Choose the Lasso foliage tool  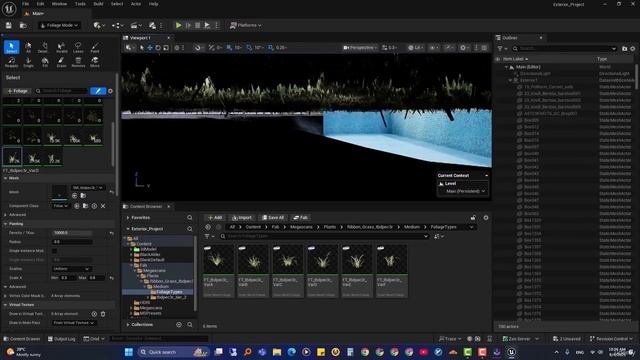click(78, 47)
